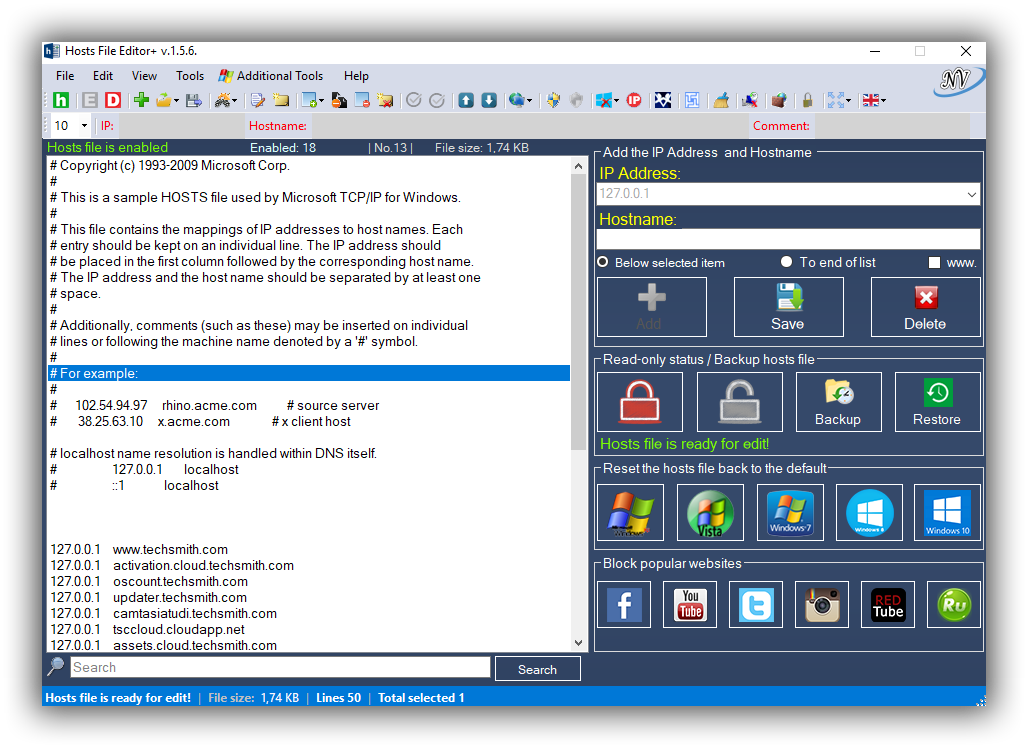Expand the globe monitor icon dropdown
This screenshot has width=1028, height=748.
pyautogui.click(x=529, y=101)
